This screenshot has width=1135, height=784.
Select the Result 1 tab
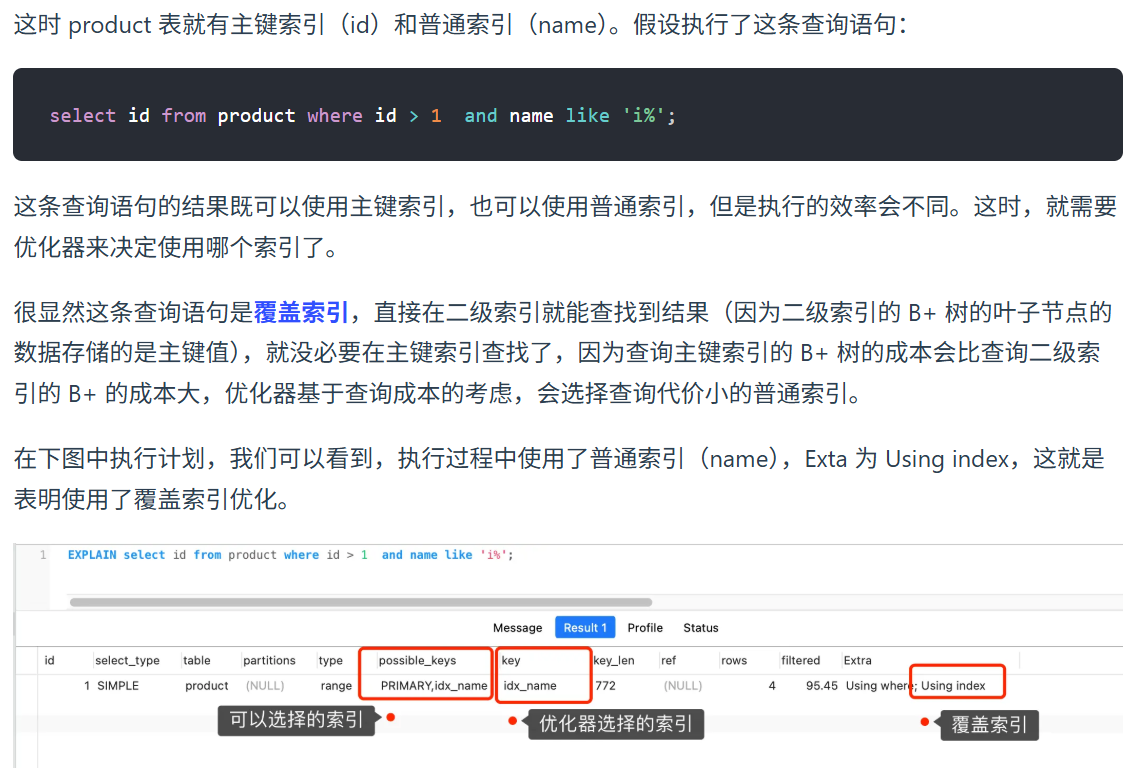point(585,628)
